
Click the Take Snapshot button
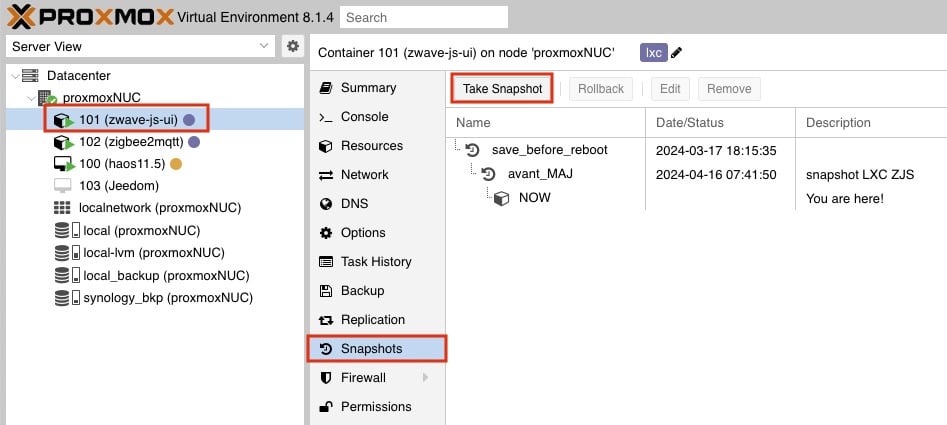pyautogui.click(x=502, y=89)
